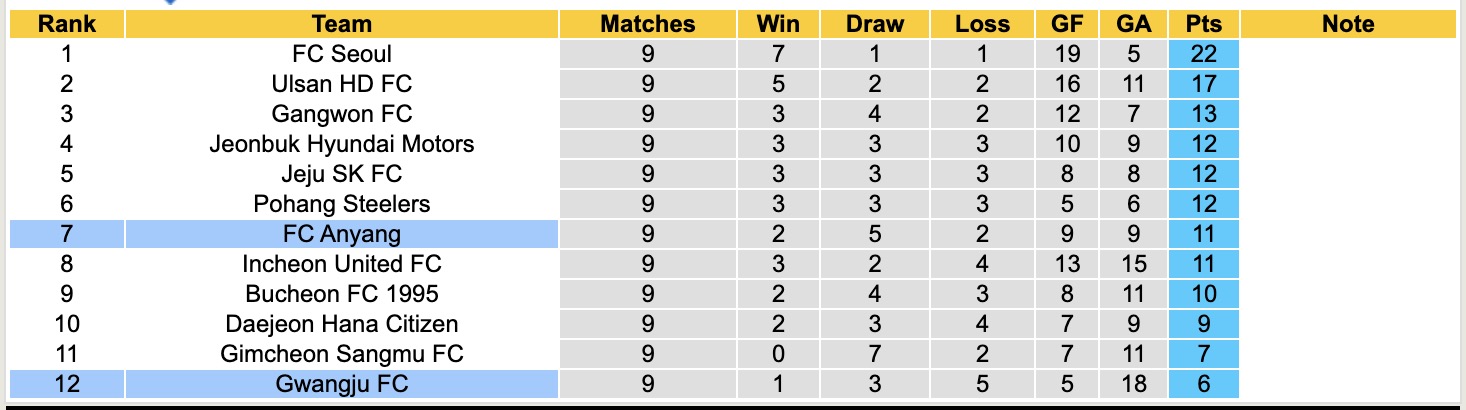Click the Pts column header

[1203, 24]
